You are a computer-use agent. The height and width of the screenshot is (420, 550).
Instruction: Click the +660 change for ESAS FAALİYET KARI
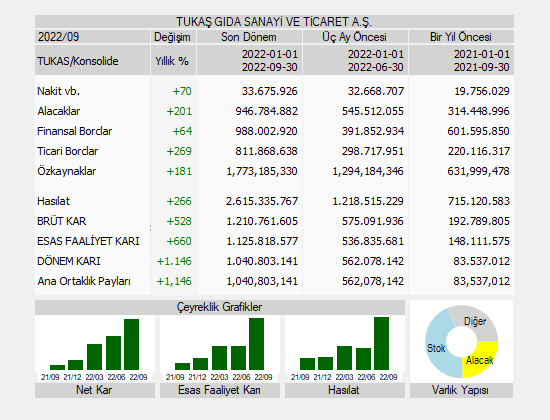(179, 241)
